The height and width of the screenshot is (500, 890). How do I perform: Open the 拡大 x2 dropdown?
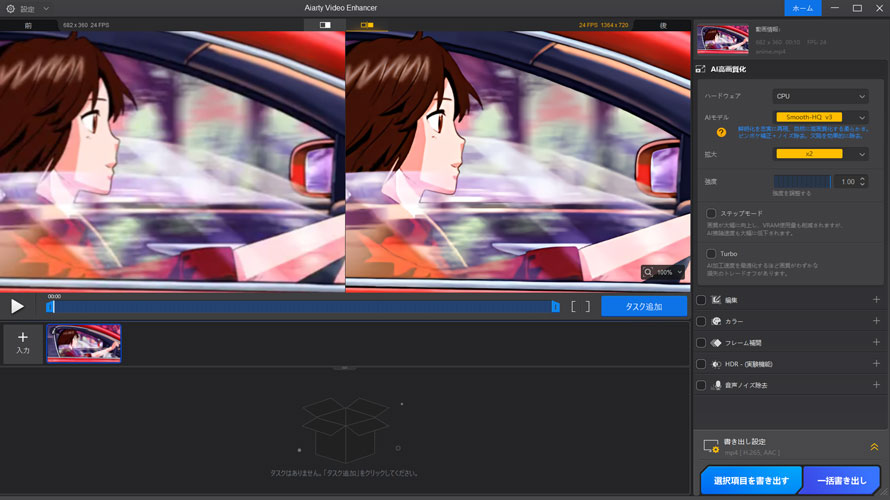tap(820, 154)
